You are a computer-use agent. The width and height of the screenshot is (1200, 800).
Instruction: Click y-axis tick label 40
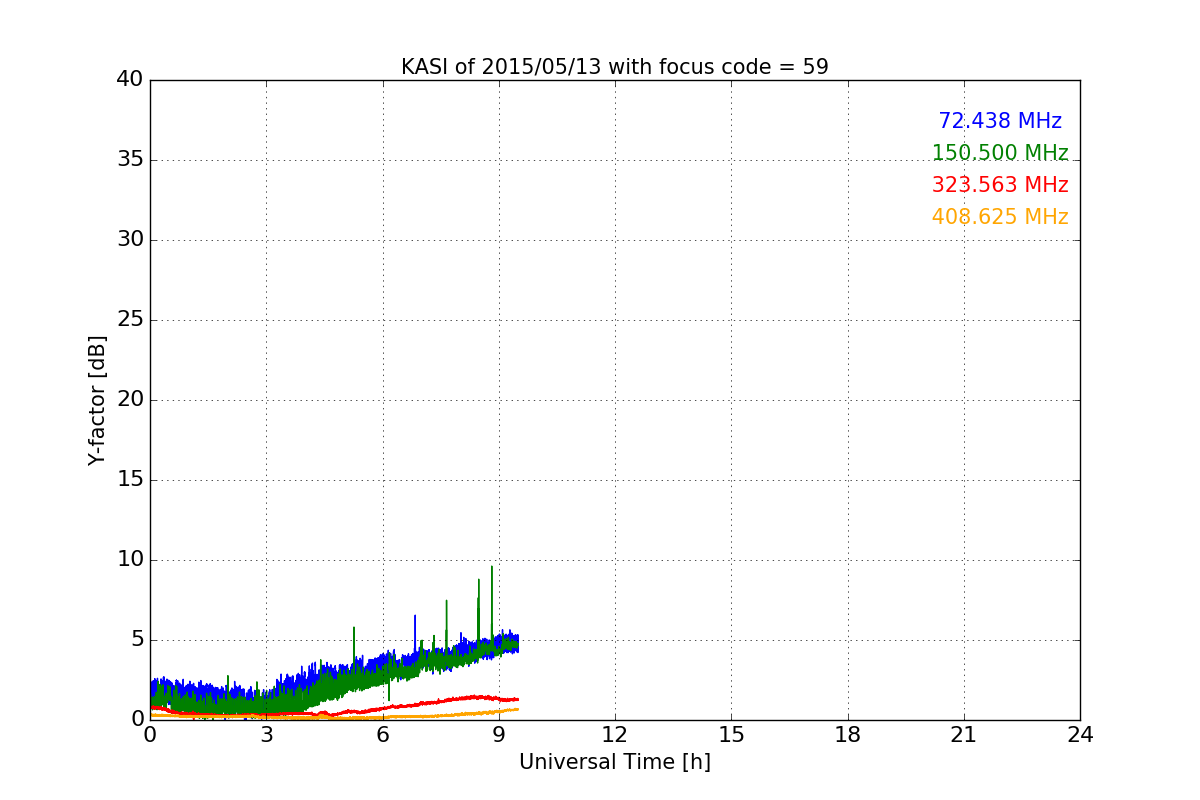pos(130,79)
